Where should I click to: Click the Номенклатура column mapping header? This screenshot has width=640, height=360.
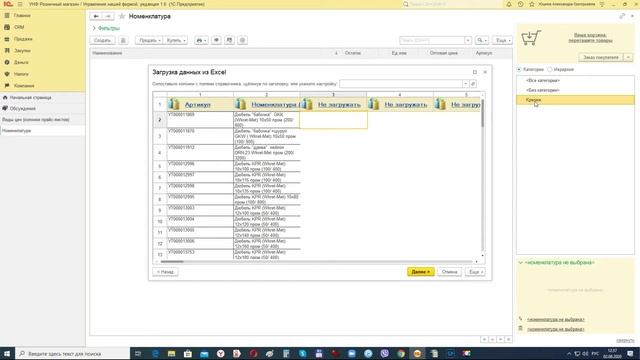(x=274, y=105)
